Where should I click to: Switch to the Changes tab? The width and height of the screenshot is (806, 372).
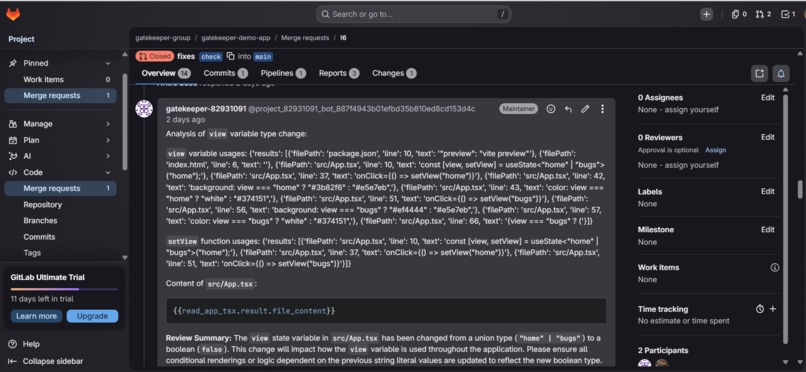(x=394, y=73)
